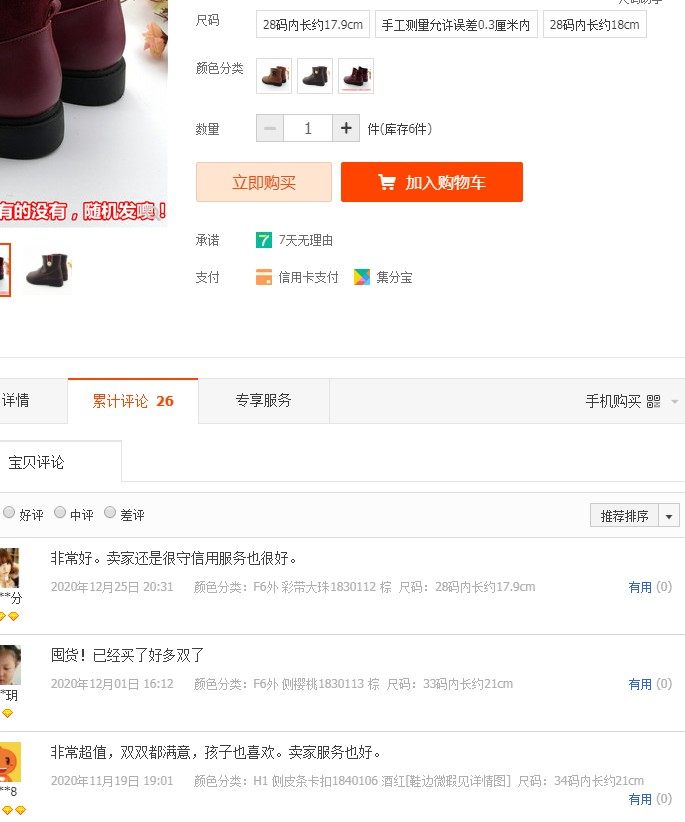Expand the 手机购买 dropdown arrow
685x822 pixels.
point(675,402)
